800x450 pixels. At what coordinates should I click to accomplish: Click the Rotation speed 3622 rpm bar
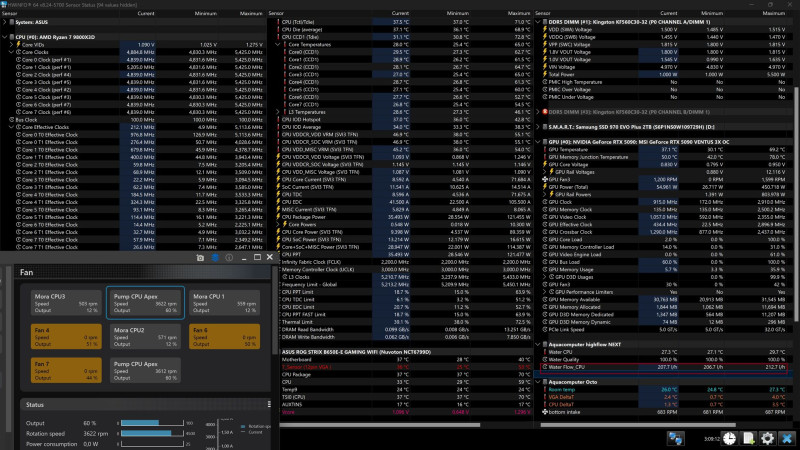coord(152,433)
